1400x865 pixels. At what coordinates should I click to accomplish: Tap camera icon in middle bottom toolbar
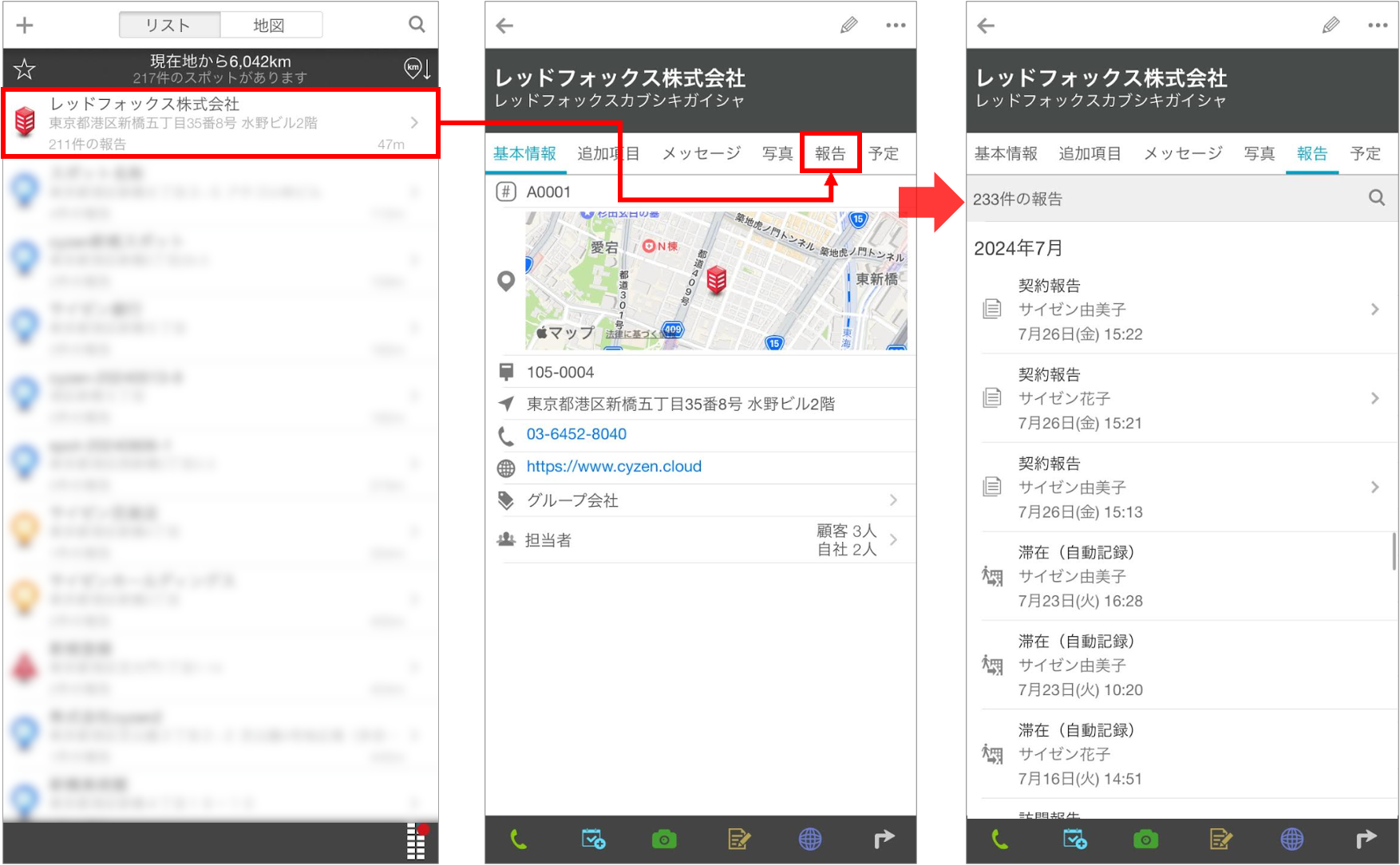[664, 839]
